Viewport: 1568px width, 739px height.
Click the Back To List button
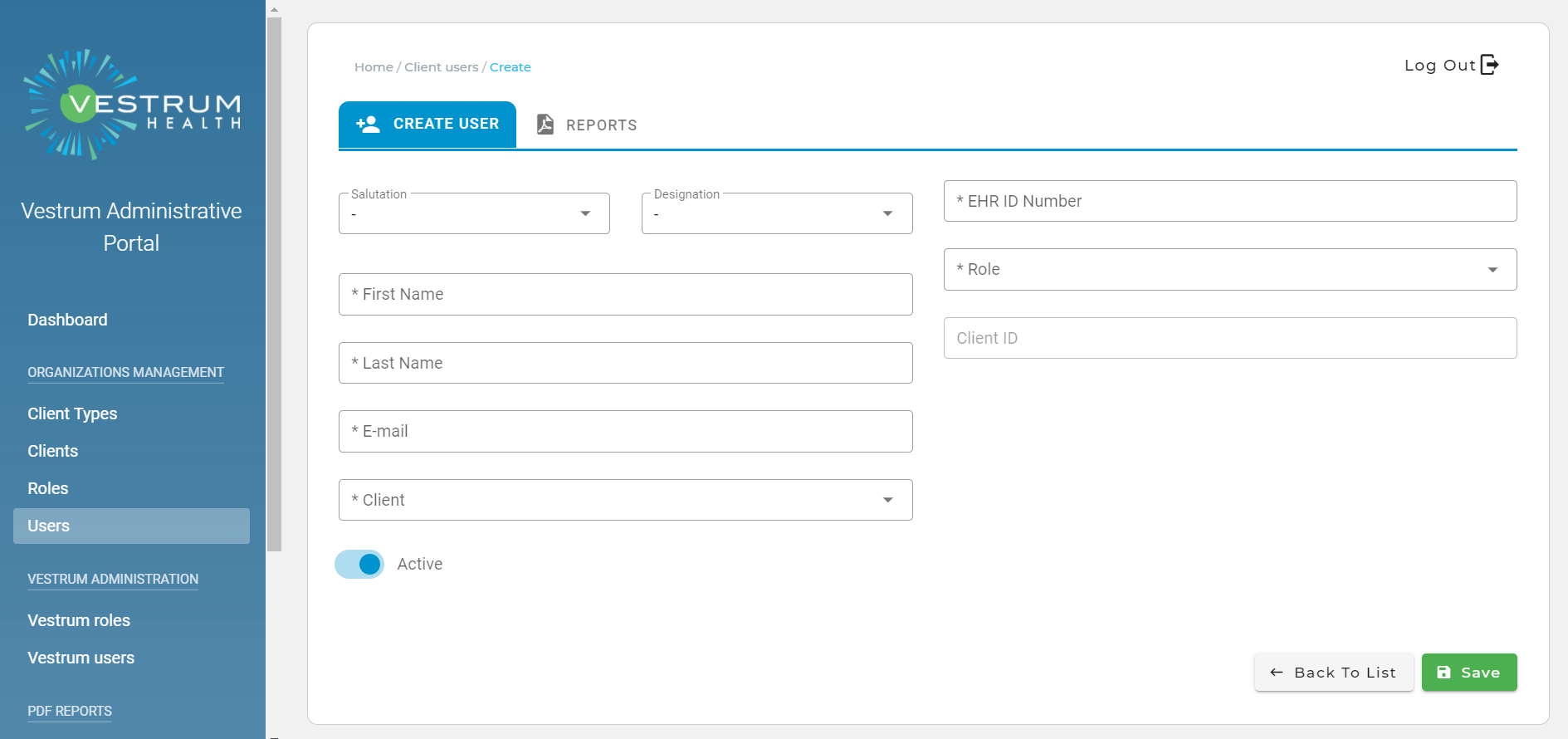pyautogui.click(x=1334, y=673)
